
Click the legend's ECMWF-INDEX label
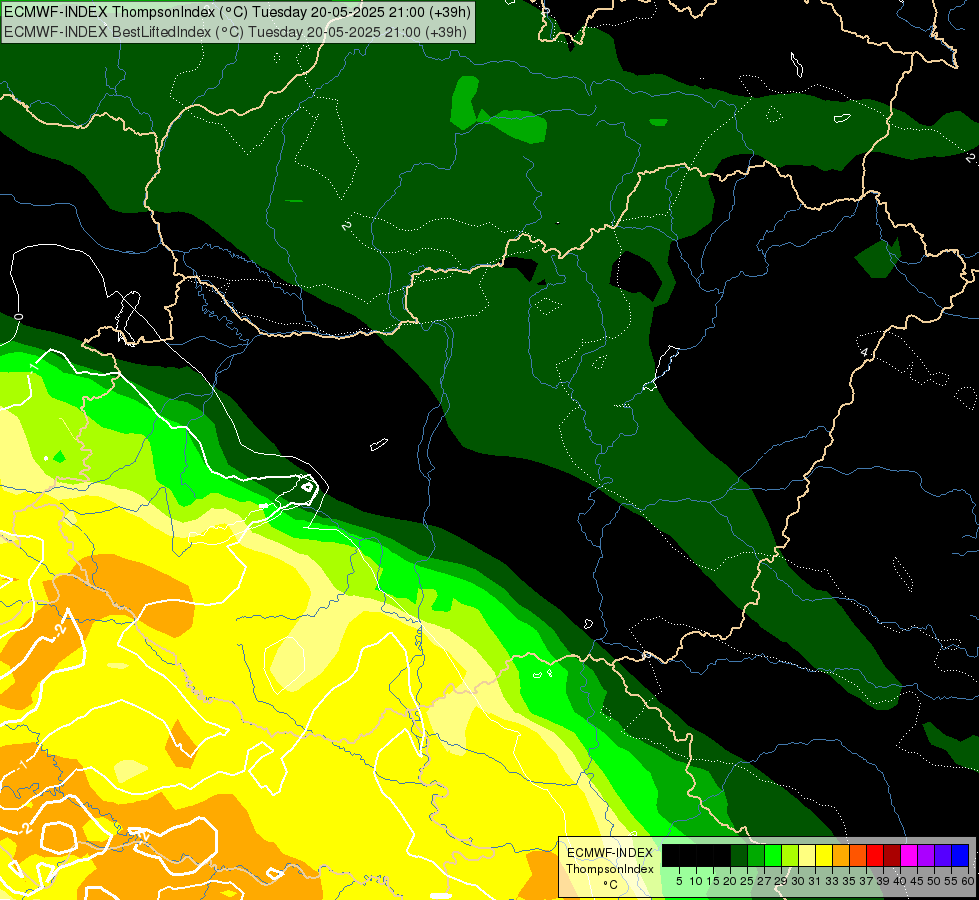pos(610,853)
